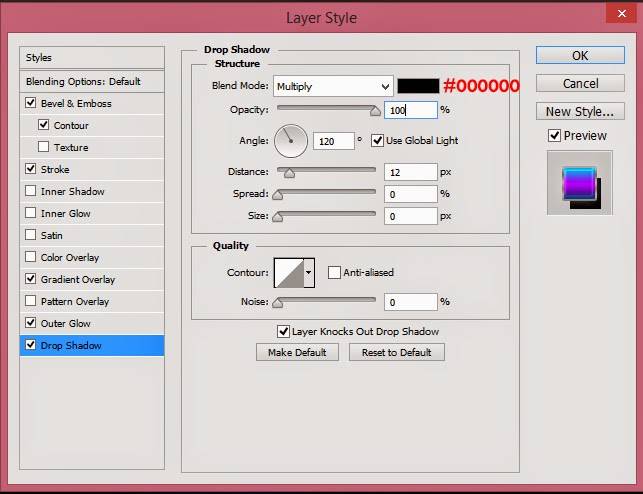Toggle Layer Knocks Out Drop Shadow
Viewport: 643px width, 494px height.
tap(283, 331)
